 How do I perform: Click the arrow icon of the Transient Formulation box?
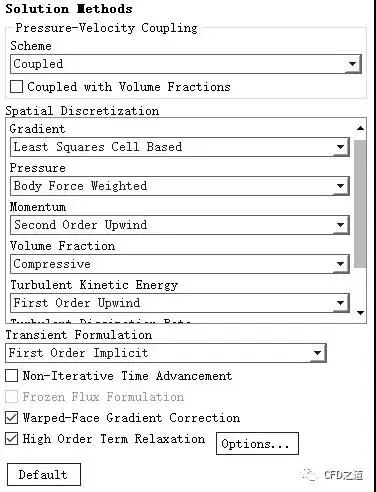pos(317,353)
